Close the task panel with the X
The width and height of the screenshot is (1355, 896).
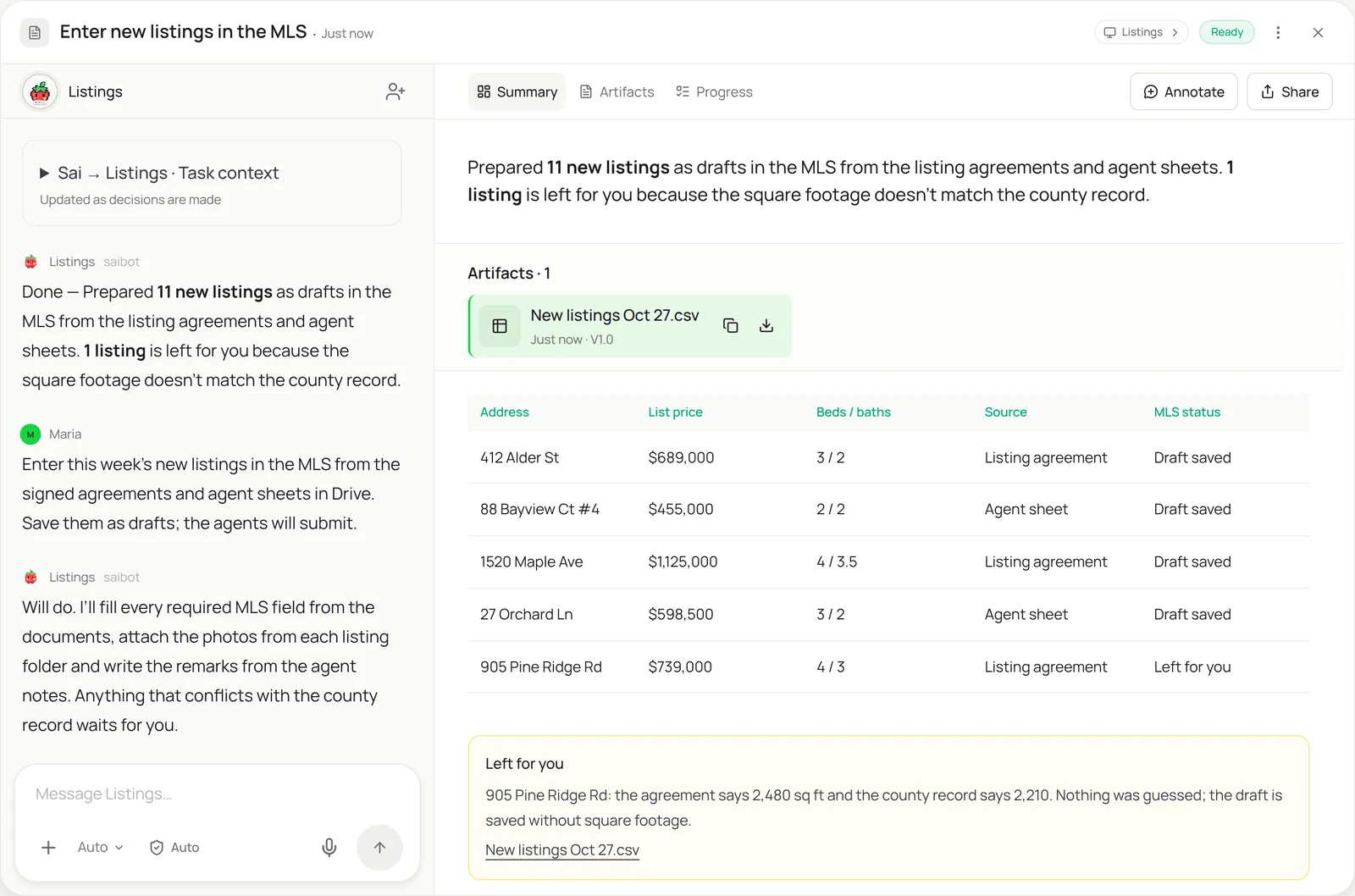1318,32
